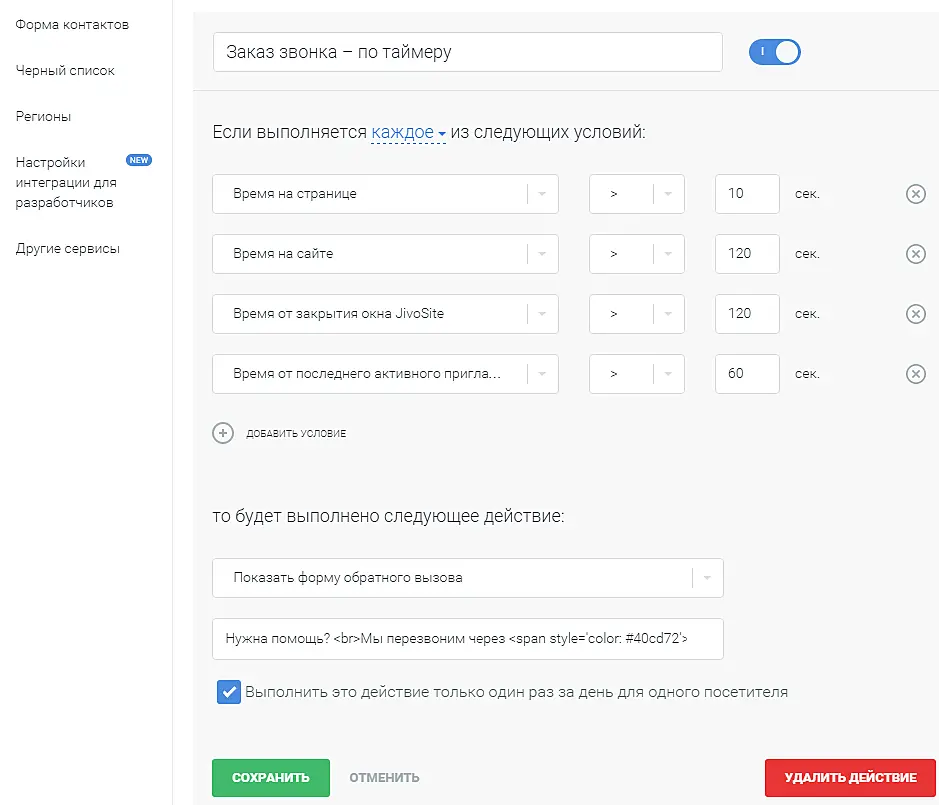This screenshot has width=939, height=805.
Task: Expand the 'Время на странице' condition dropdown
Action: point(541,194)
